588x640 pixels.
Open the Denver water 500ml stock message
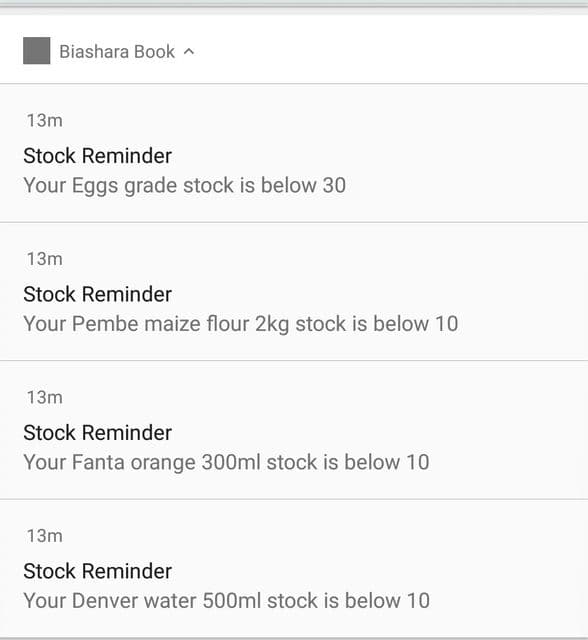coord(226,601)
